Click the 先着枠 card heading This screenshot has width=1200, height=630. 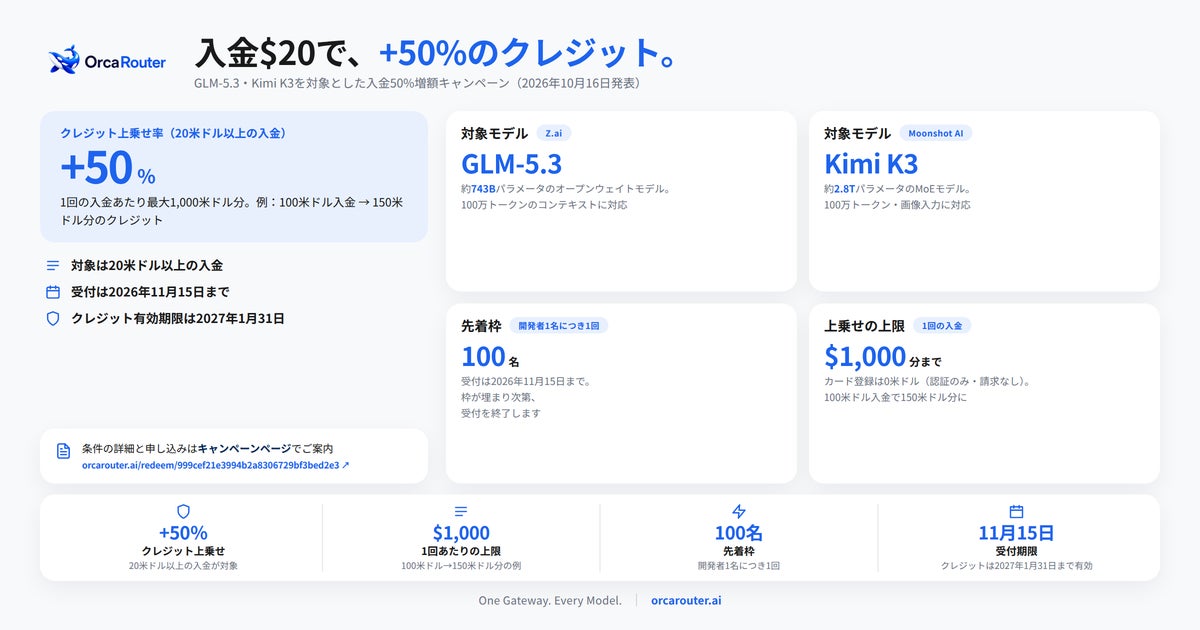coord(481,326)
